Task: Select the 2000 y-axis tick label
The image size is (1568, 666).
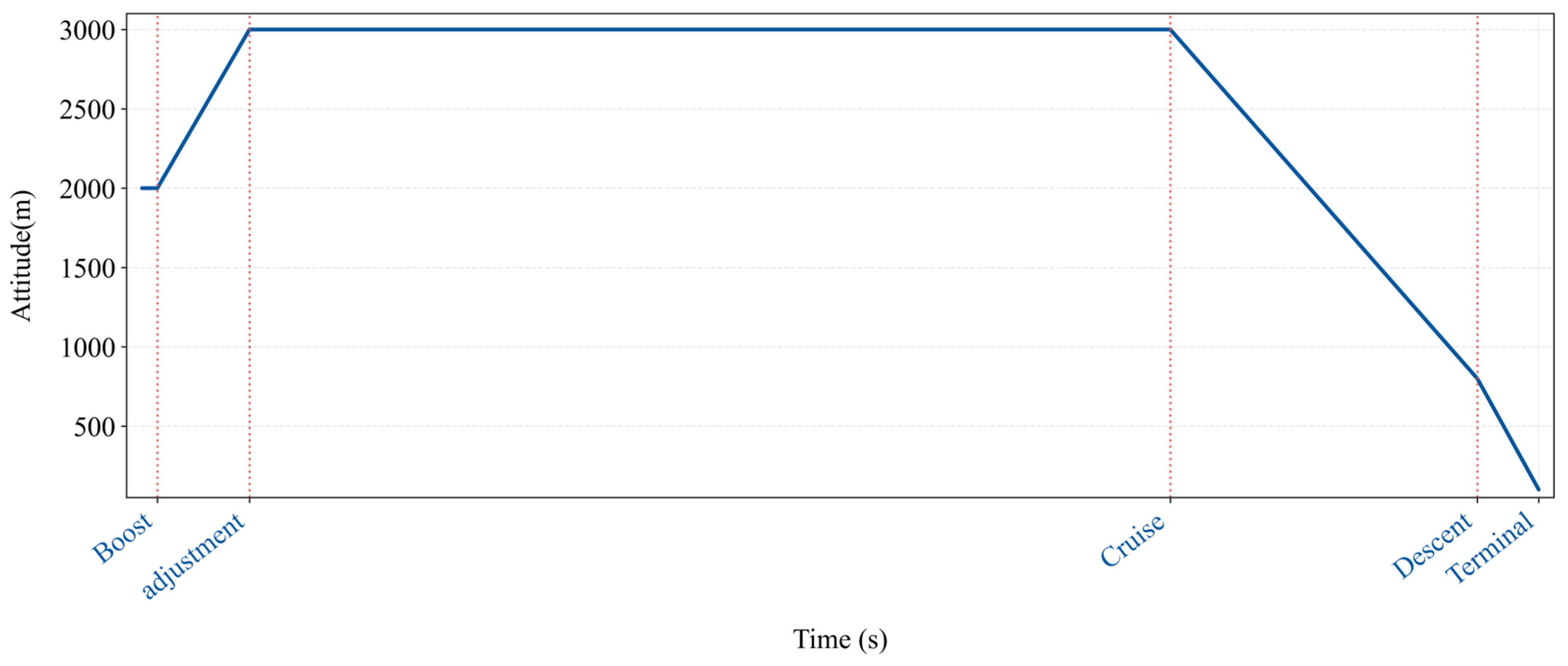Action: pyautogui.click(x=87, y=189)
